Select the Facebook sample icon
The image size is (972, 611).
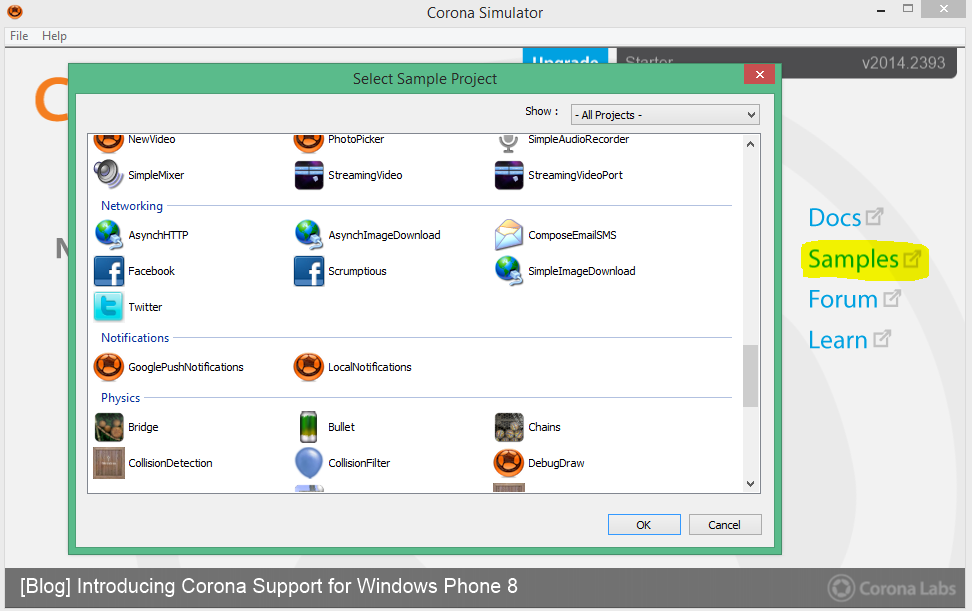click(109, 271)
